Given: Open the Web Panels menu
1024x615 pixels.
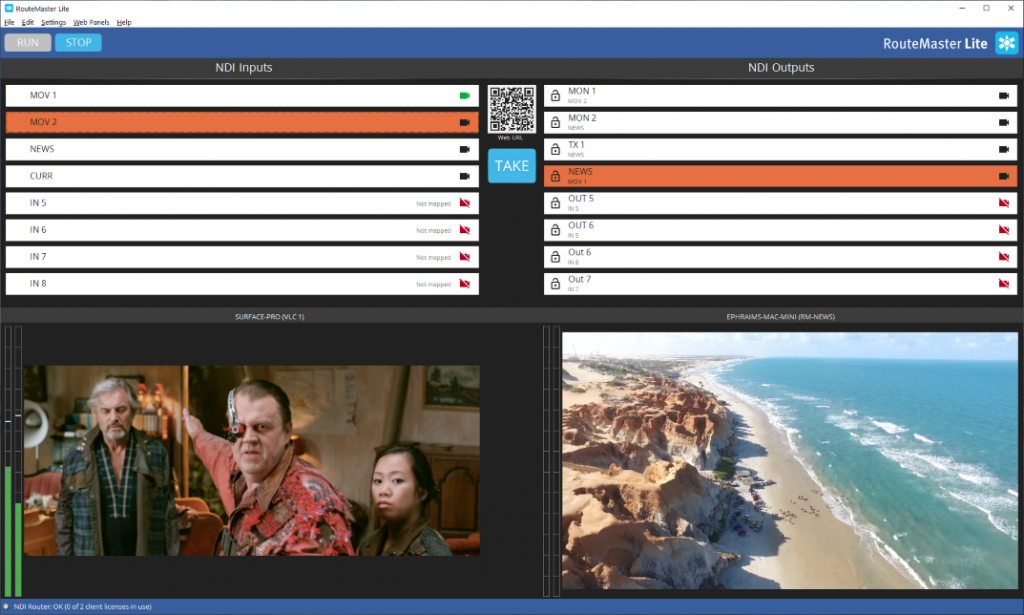Looking at the screenshot, I should (x=91, y=22).
